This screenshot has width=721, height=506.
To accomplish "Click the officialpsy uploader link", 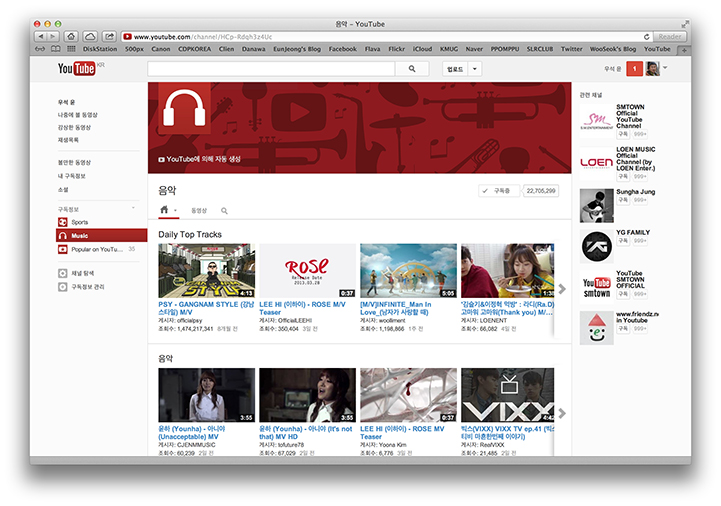I will coord(189,320).
